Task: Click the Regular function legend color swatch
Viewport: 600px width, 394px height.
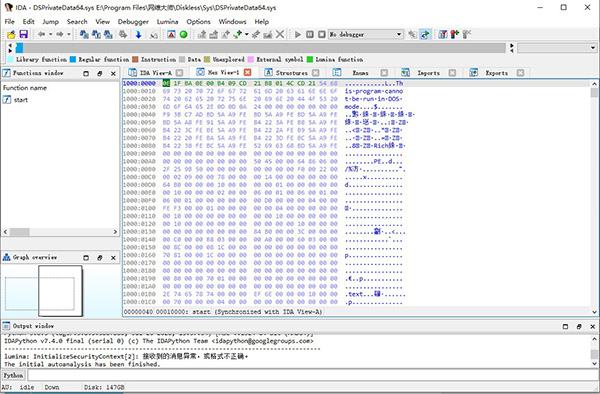Action: [x=73, y=59]
